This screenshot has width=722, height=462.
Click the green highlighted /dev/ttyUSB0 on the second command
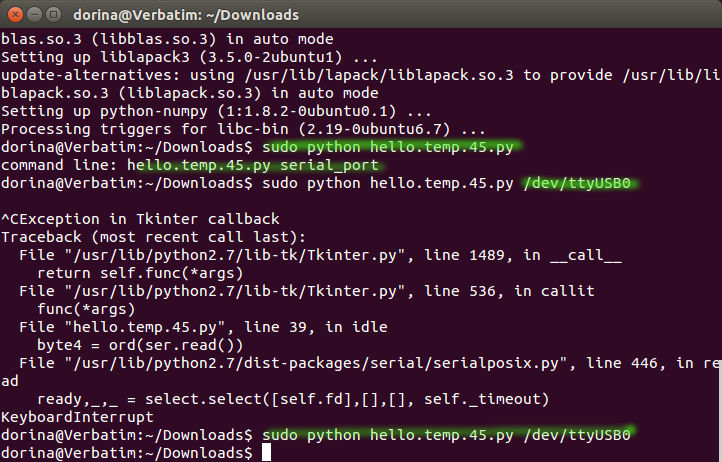576,183
